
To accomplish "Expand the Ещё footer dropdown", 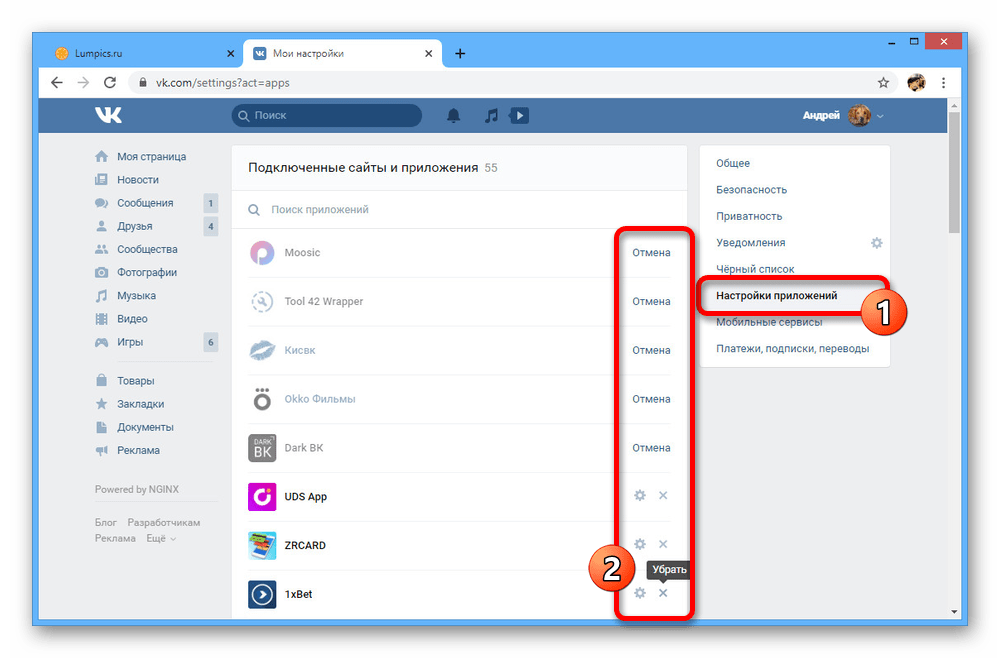I will point(161,538).
